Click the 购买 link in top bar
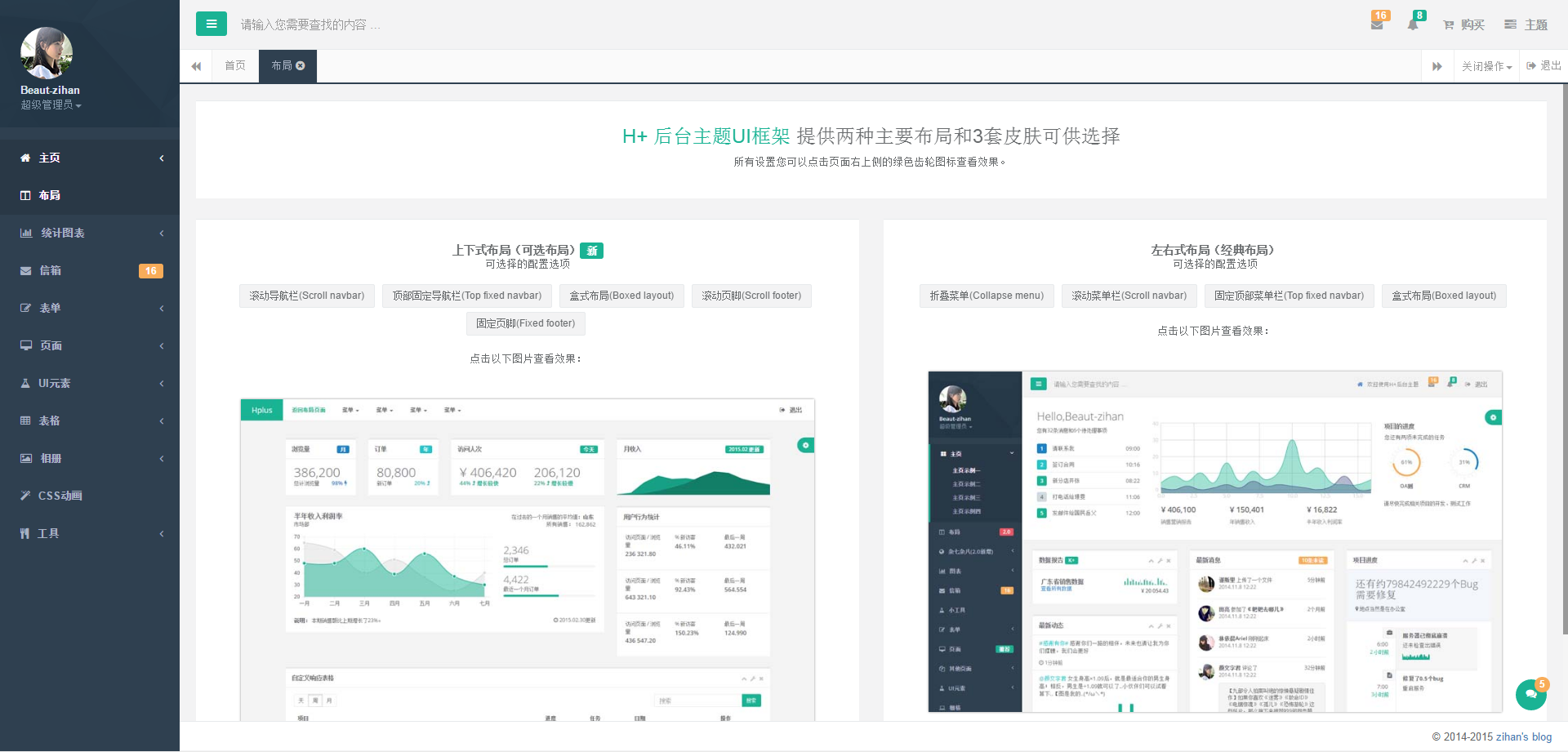The height and width of the screenshot is (752, 1568). (1464, 24)
